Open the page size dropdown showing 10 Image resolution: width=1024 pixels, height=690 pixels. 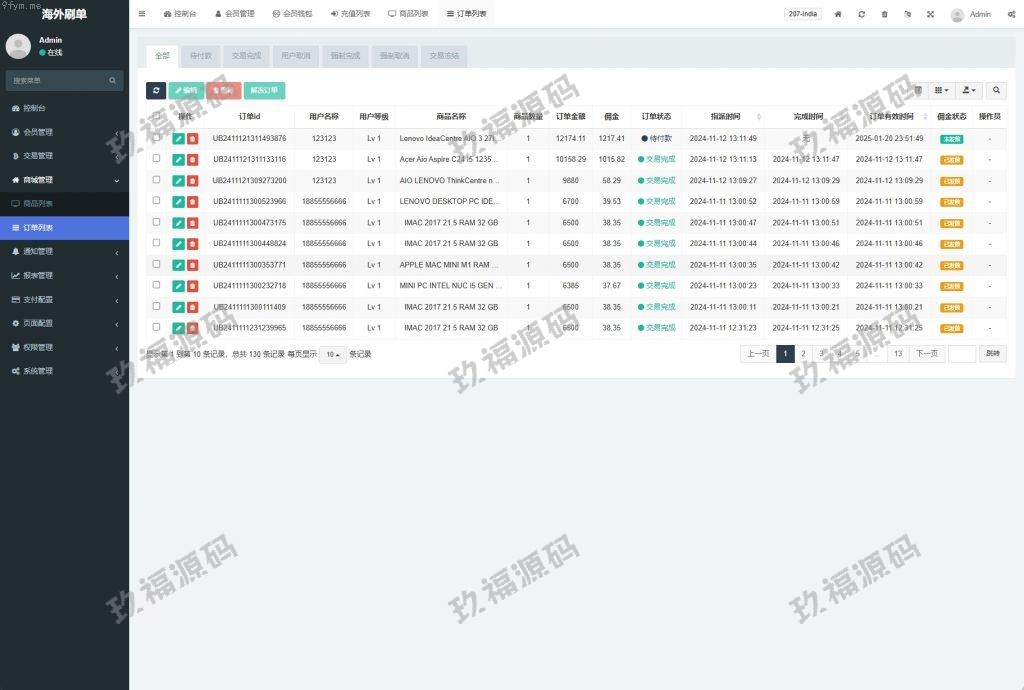(x=332, y=354)
